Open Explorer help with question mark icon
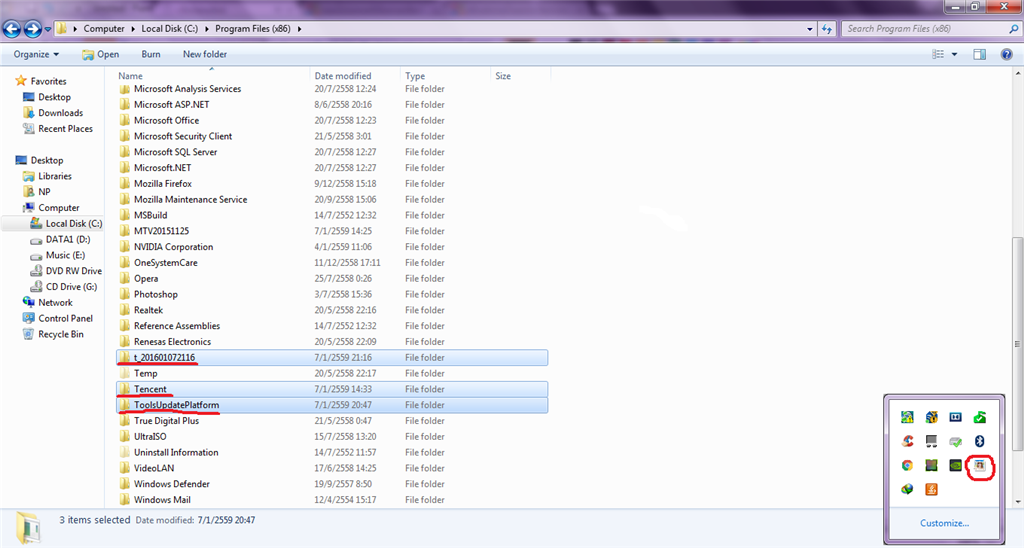Screen dimensions: 1024x548 (x=1006, y=54)
